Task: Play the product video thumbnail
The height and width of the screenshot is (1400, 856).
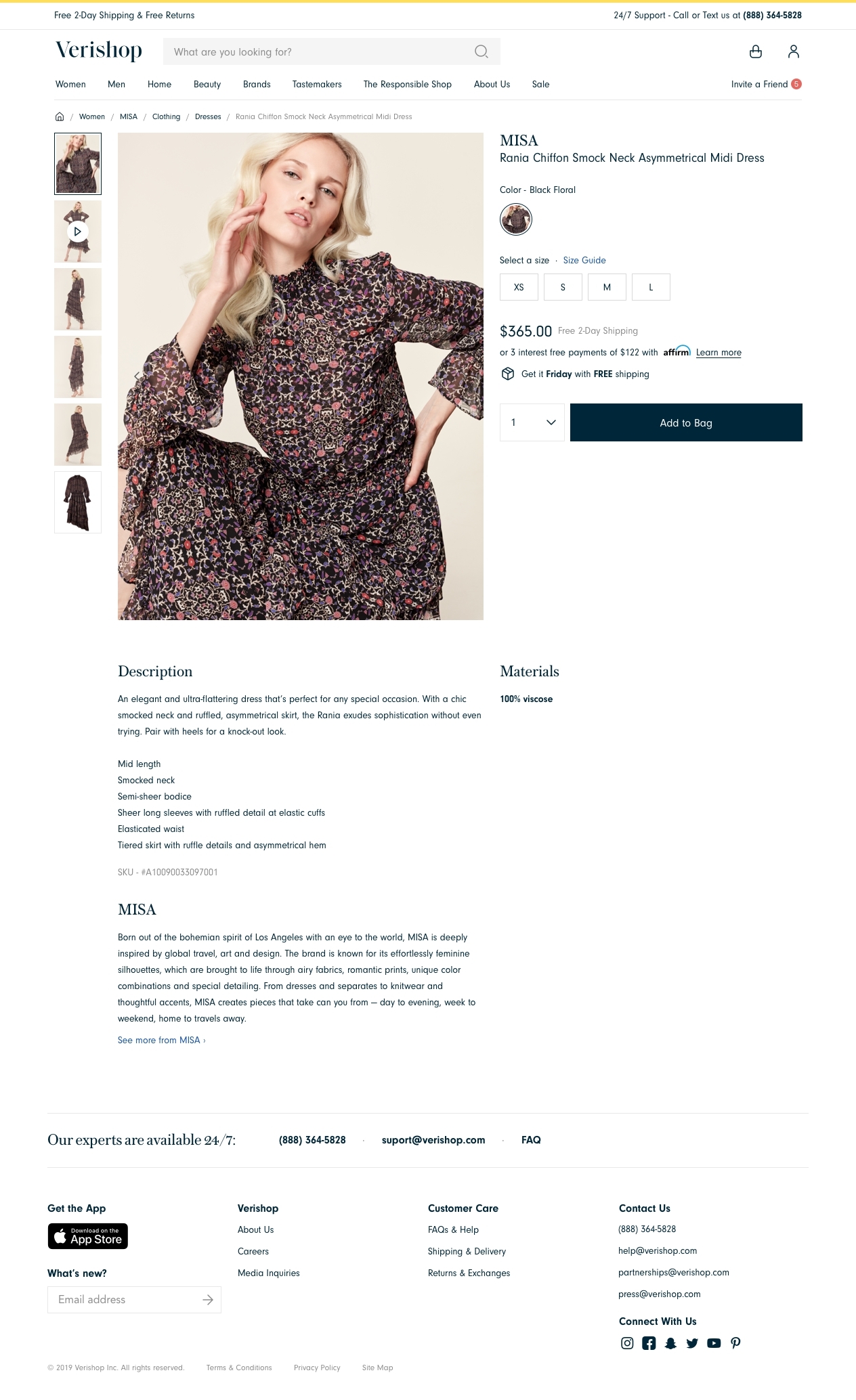Action: click(x=78, y=232)
